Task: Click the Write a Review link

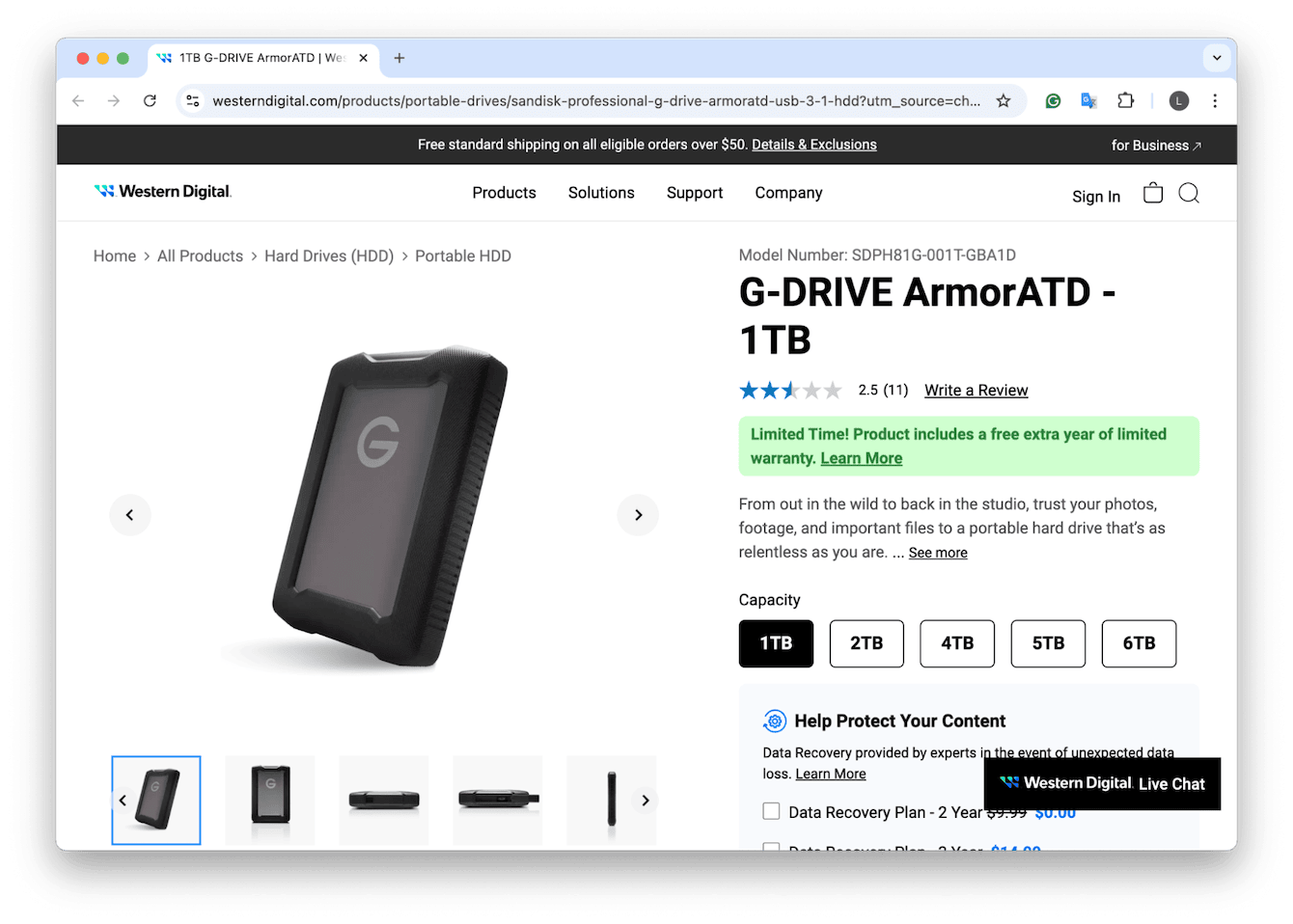Action: pyautogui.click(x=976, y=390)
